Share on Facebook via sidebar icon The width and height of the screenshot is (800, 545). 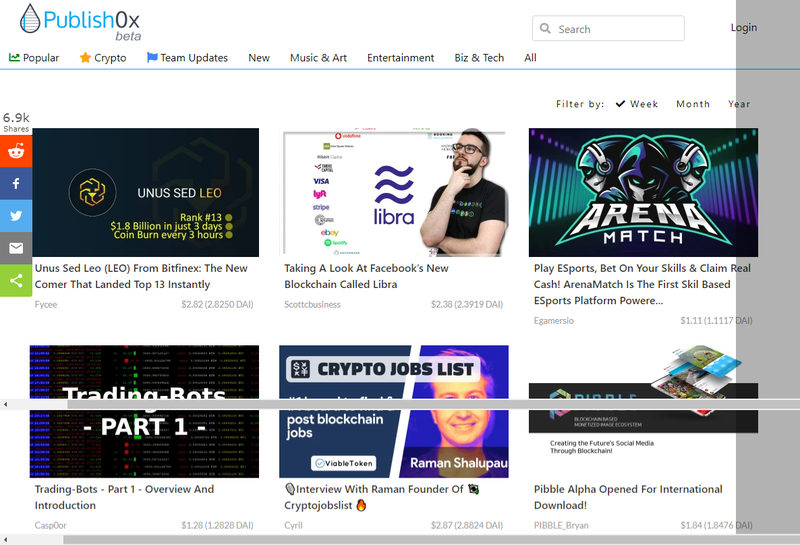click(x=16, y=183)
